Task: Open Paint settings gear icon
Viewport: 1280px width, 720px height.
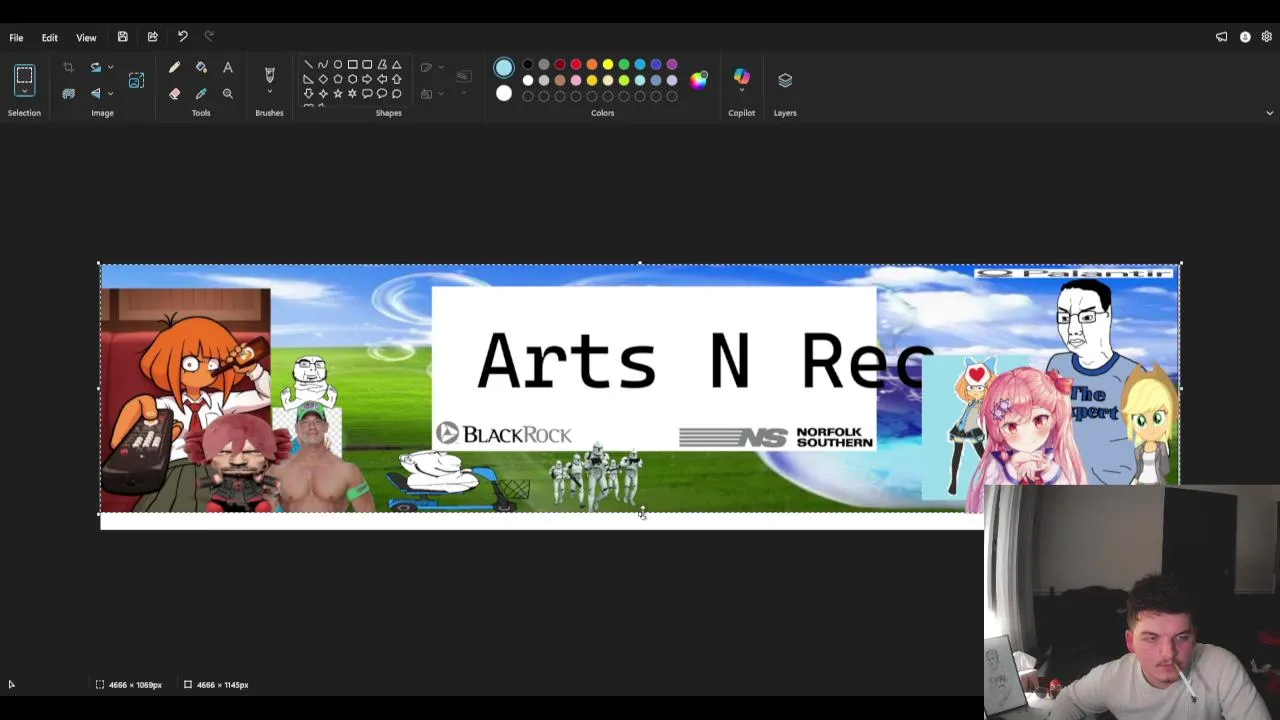Action: pyautogui.click(x=1266, y=37)
